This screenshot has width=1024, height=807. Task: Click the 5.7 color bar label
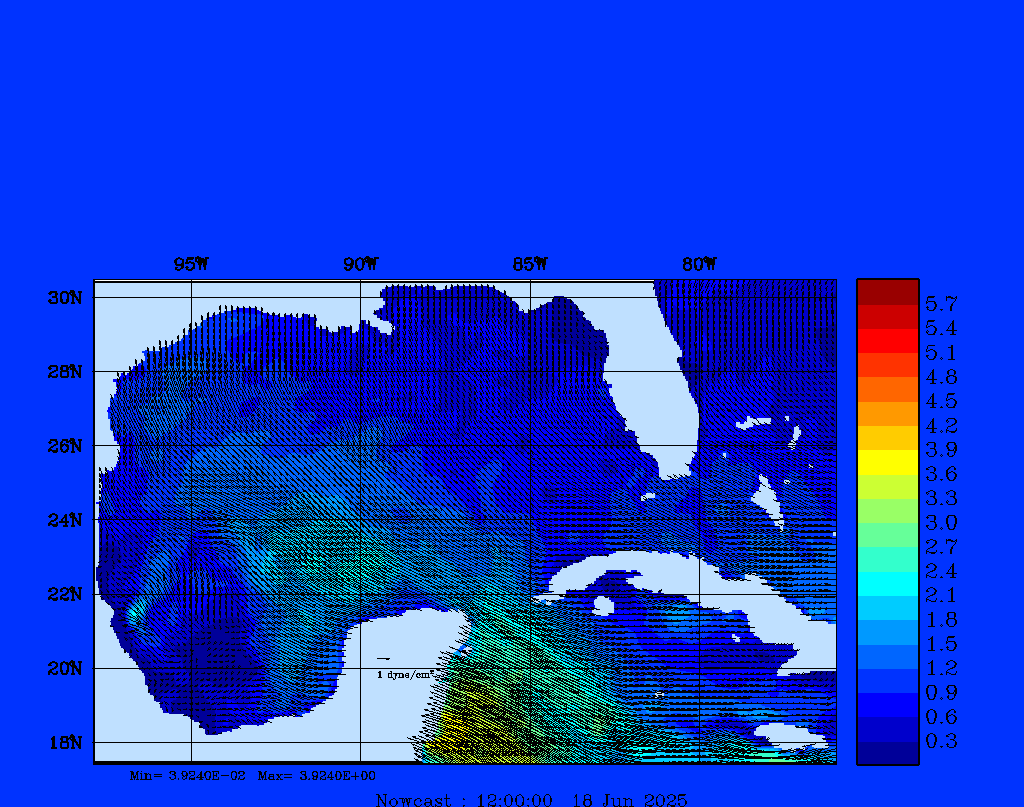point(941,303)
